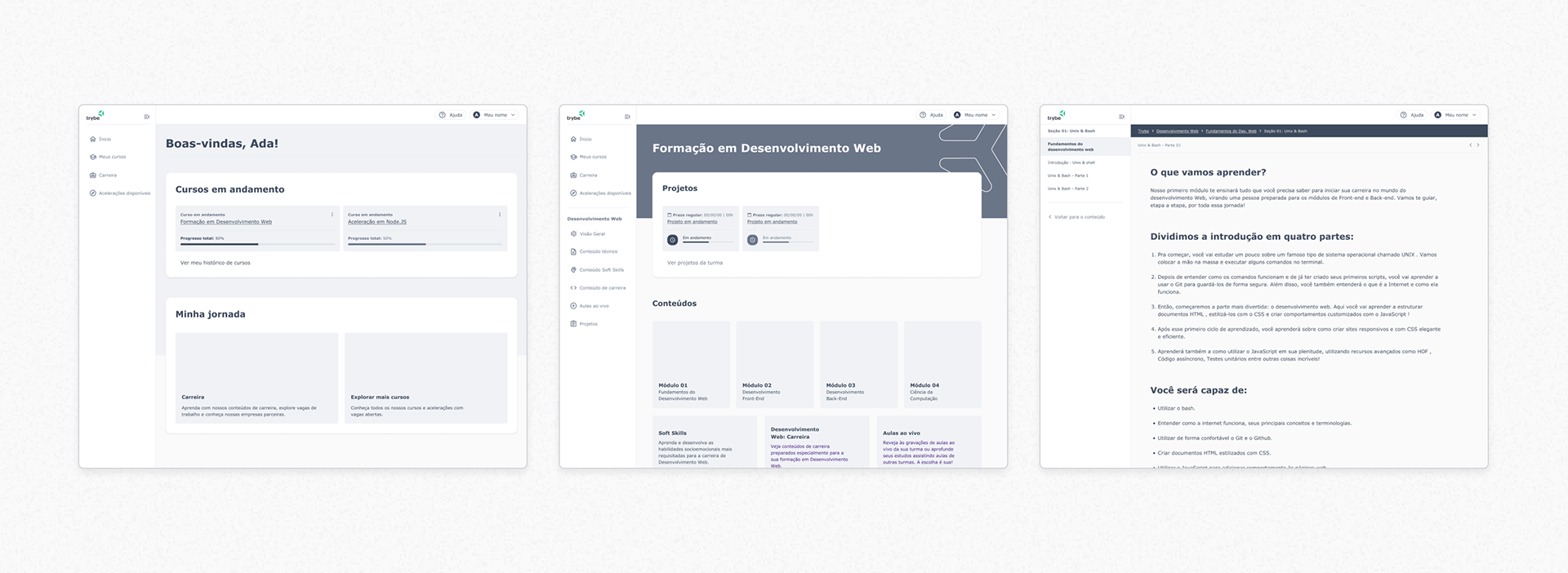Open kebab menu on Formação em Desenvolvimento Web card
The image size is (1568, 573).
(332, 215)
